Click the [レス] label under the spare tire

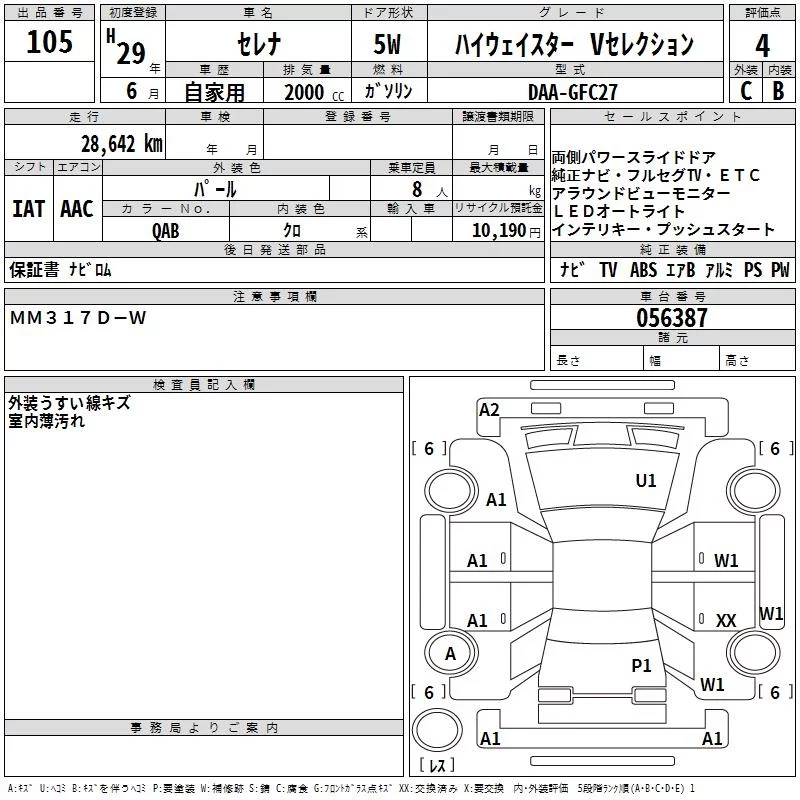(x=437, y=764)
